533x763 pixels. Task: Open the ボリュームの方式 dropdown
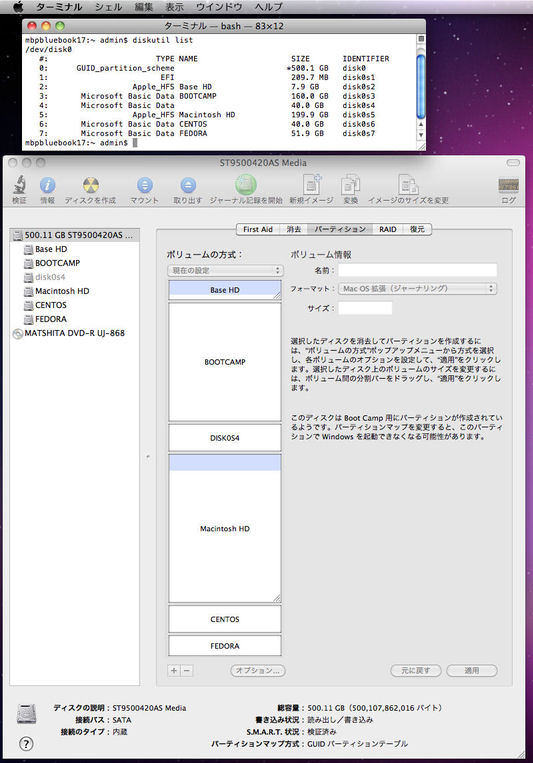coord(225,271)
